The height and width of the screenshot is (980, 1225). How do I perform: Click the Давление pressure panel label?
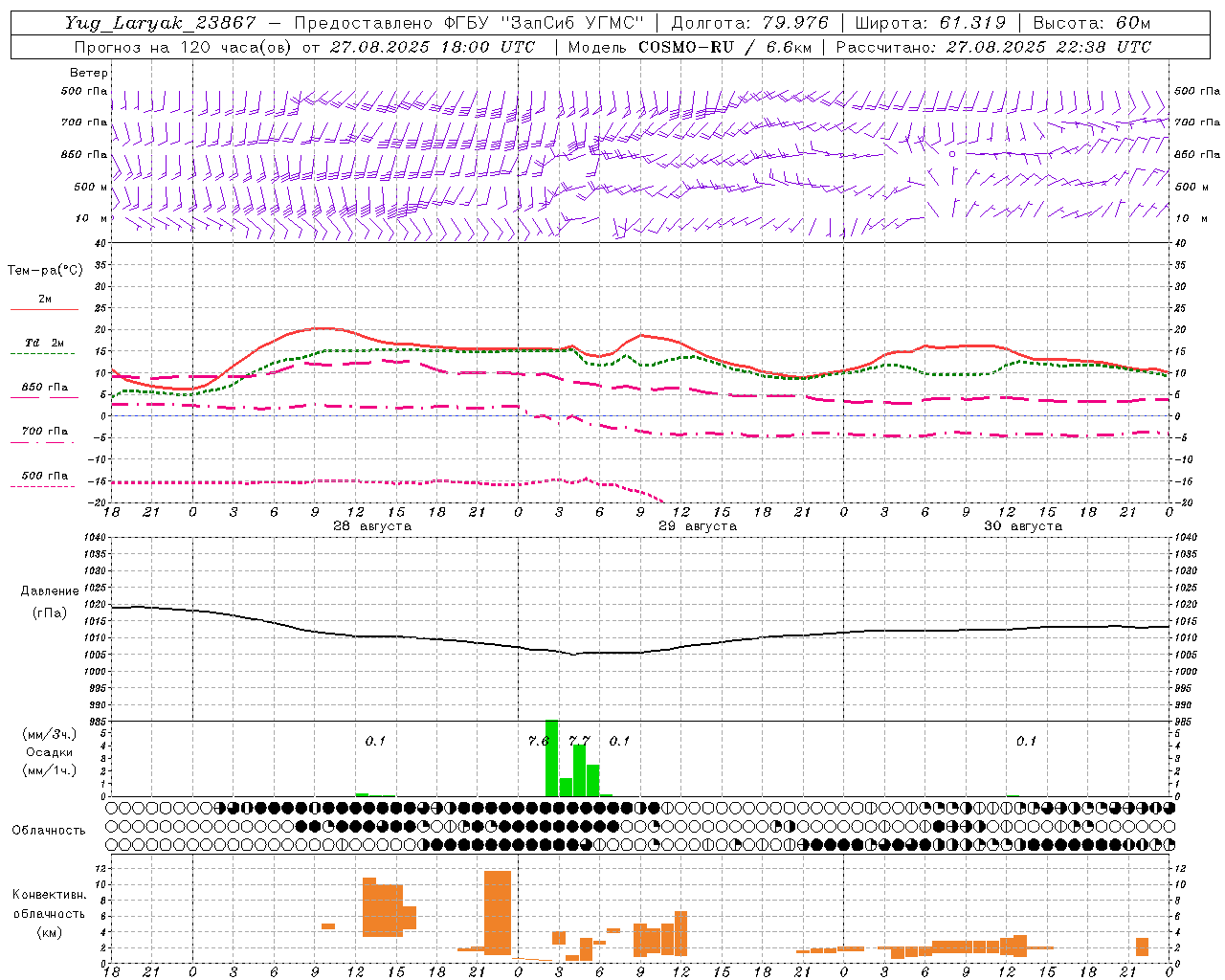[50, 591]
